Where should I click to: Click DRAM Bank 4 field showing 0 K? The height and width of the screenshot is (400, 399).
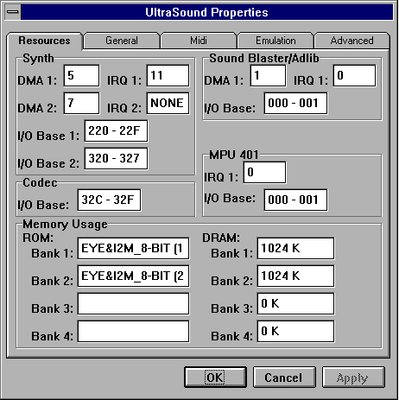click(295, 331)
